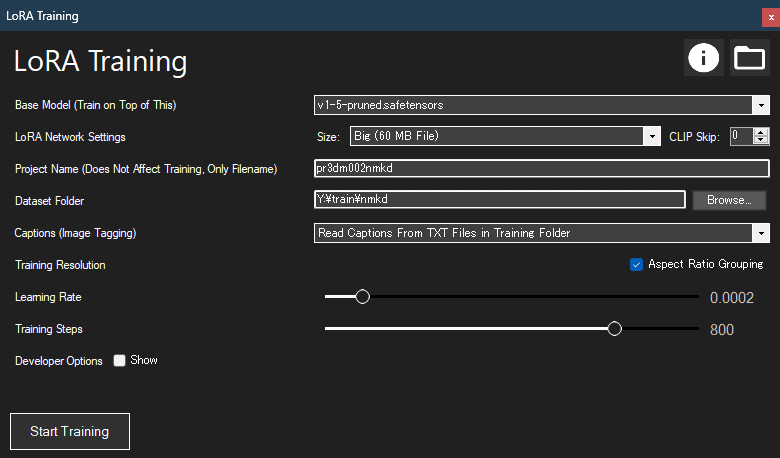780x458 pixels.
Task: Click the Learning Rate slider handle
Action: (x=363, y=297)
